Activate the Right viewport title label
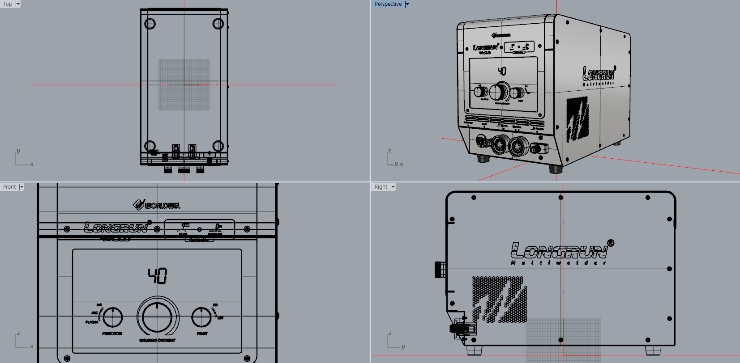 381,187
